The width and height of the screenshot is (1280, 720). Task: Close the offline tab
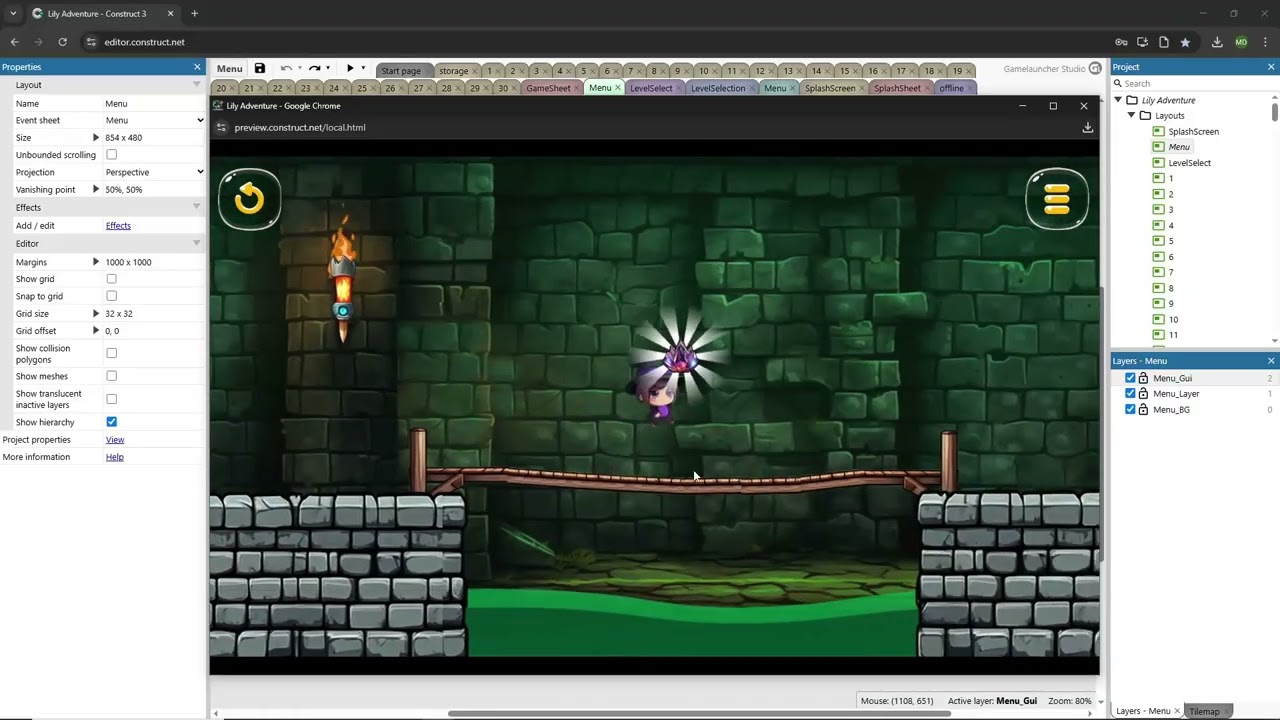[971, 88]
